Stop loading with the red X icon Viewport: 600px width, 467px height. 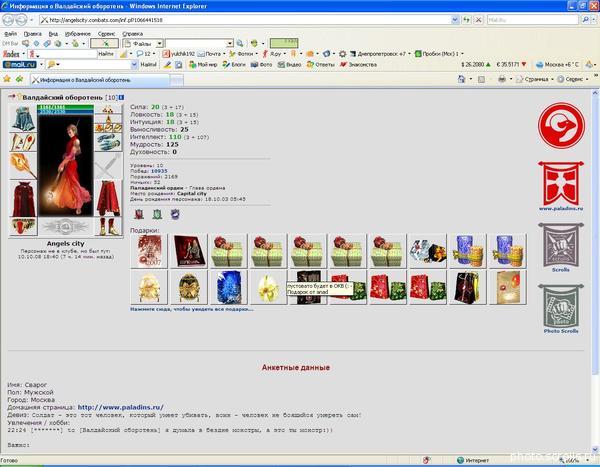[478, 20]
